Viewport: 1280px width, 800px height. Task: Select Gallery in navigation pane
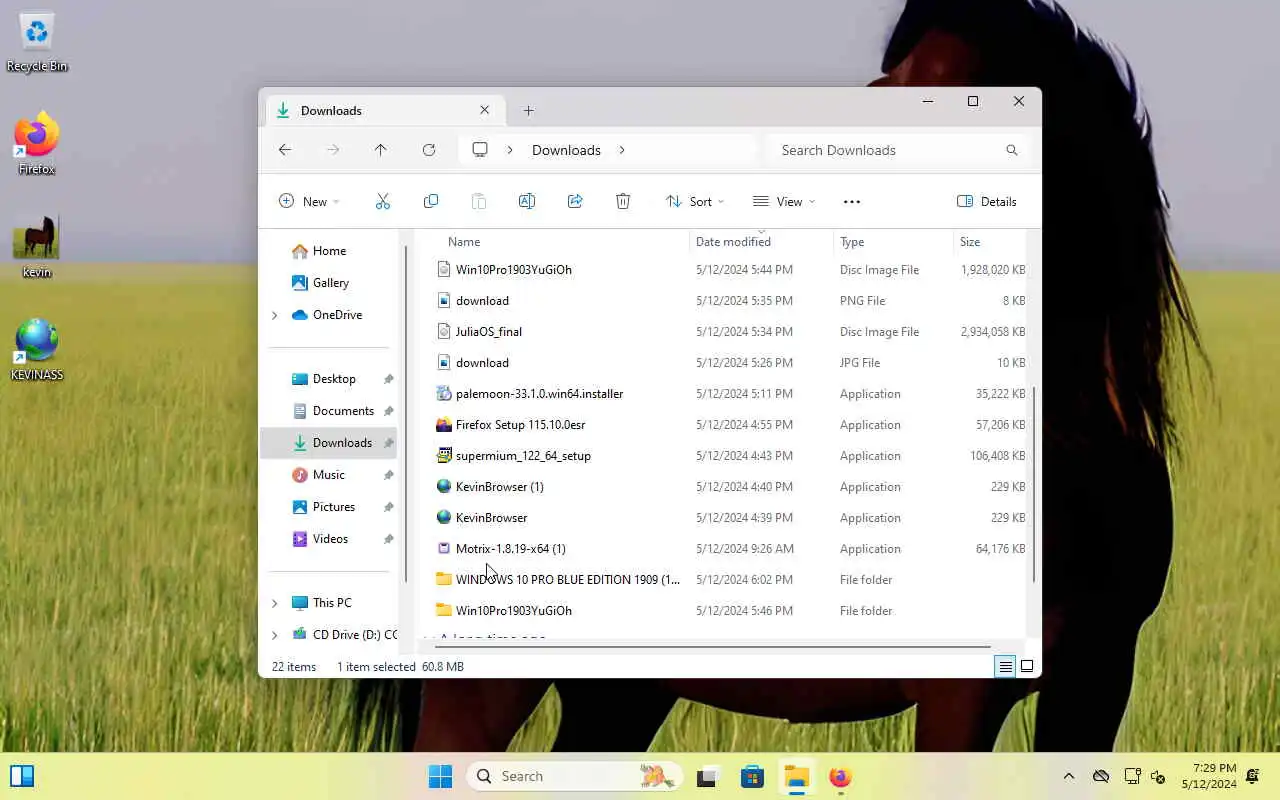(330, 283)
